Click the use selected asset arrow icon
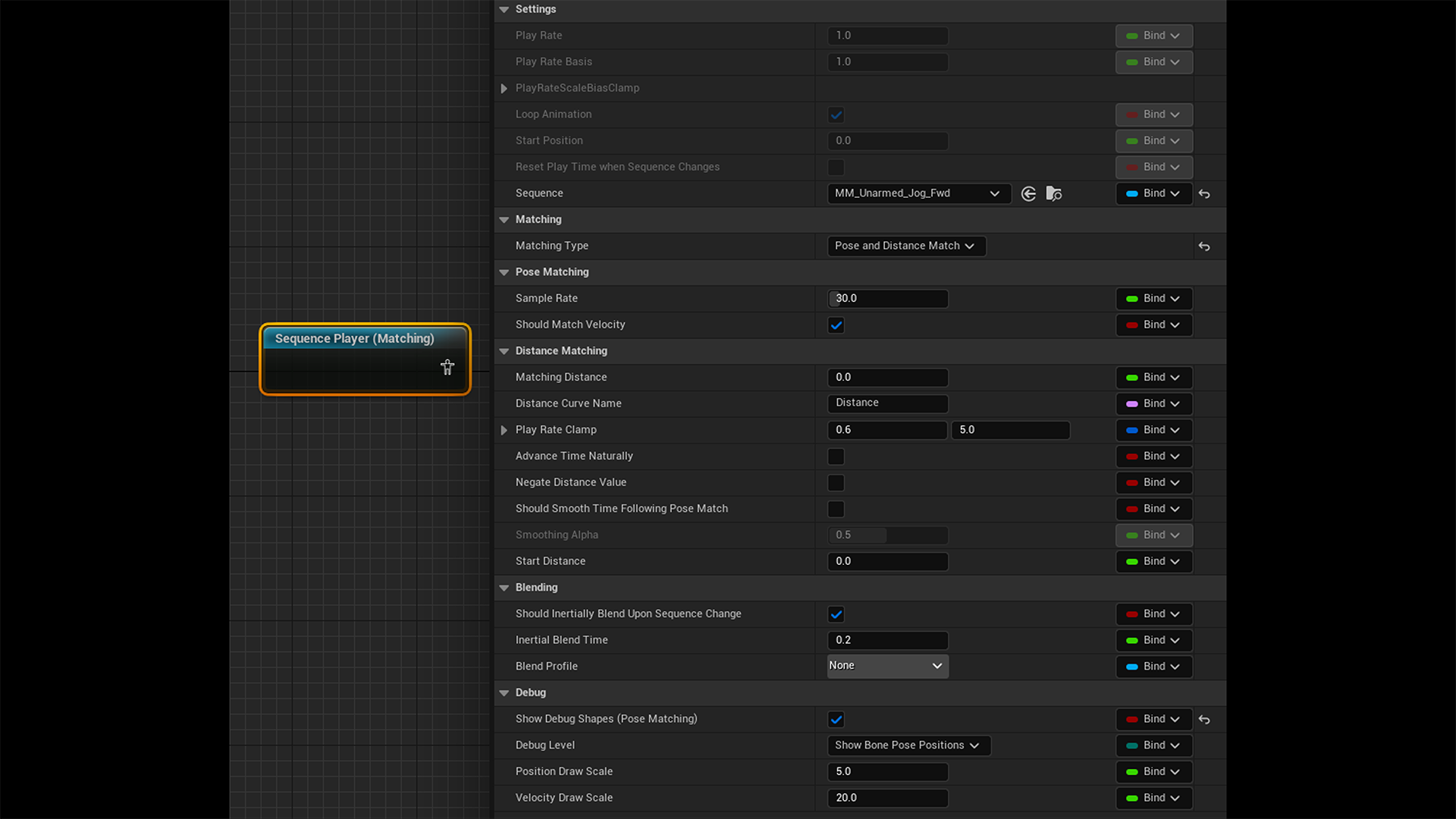The width and height of the screenshot is (1456, 819). 1028,193
